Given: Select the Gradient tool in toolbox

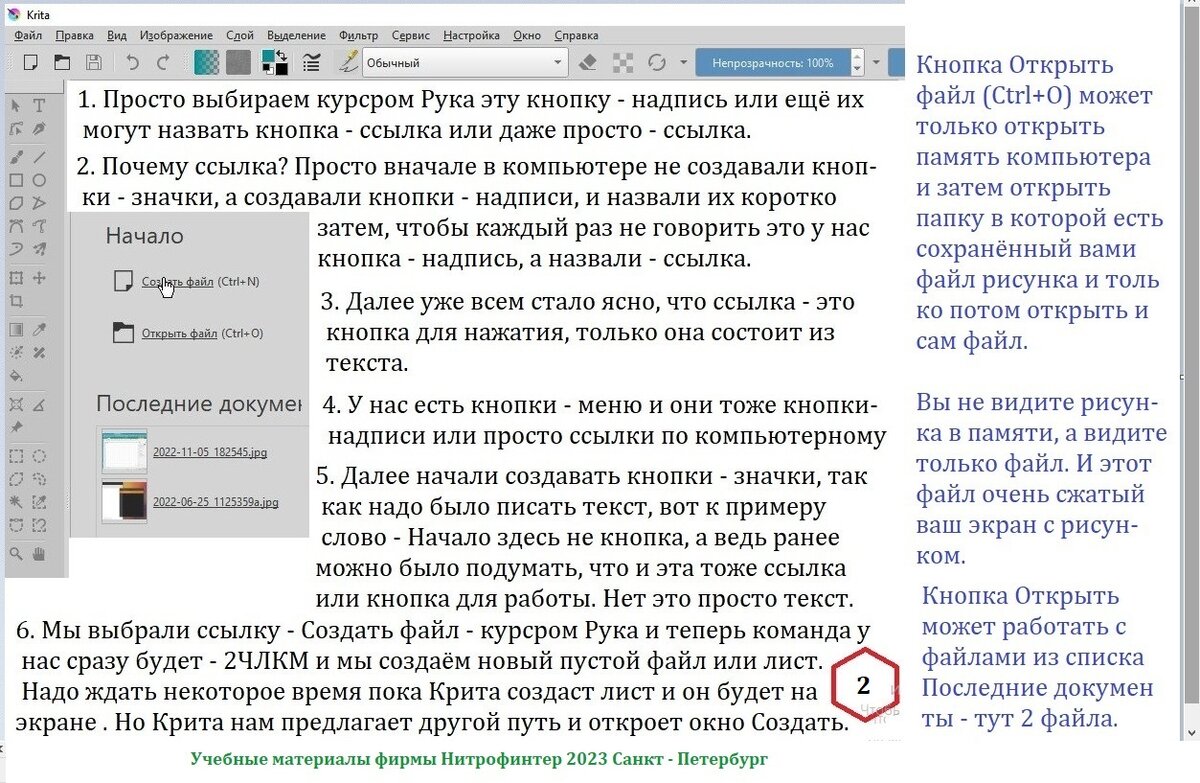Looking at the screenshot, I should point(16,329).
